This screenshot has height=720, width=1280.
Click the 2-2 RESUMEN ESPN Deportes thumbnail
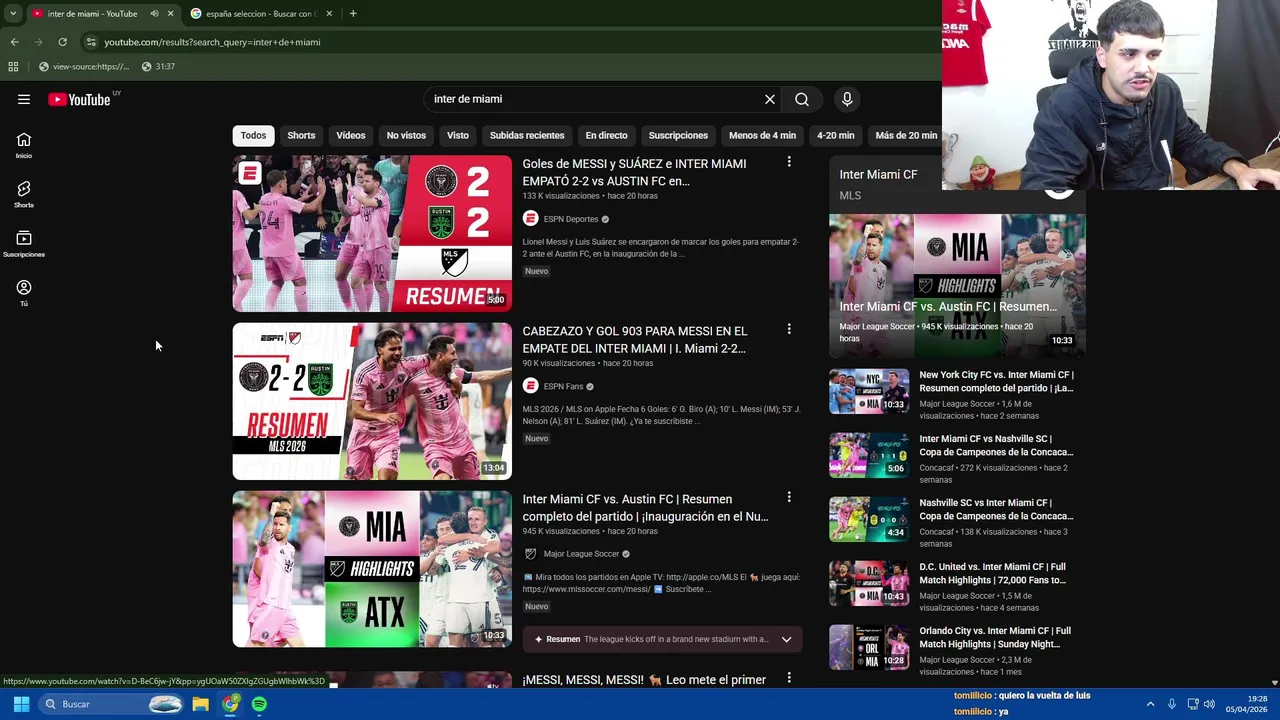click(372, 233)
